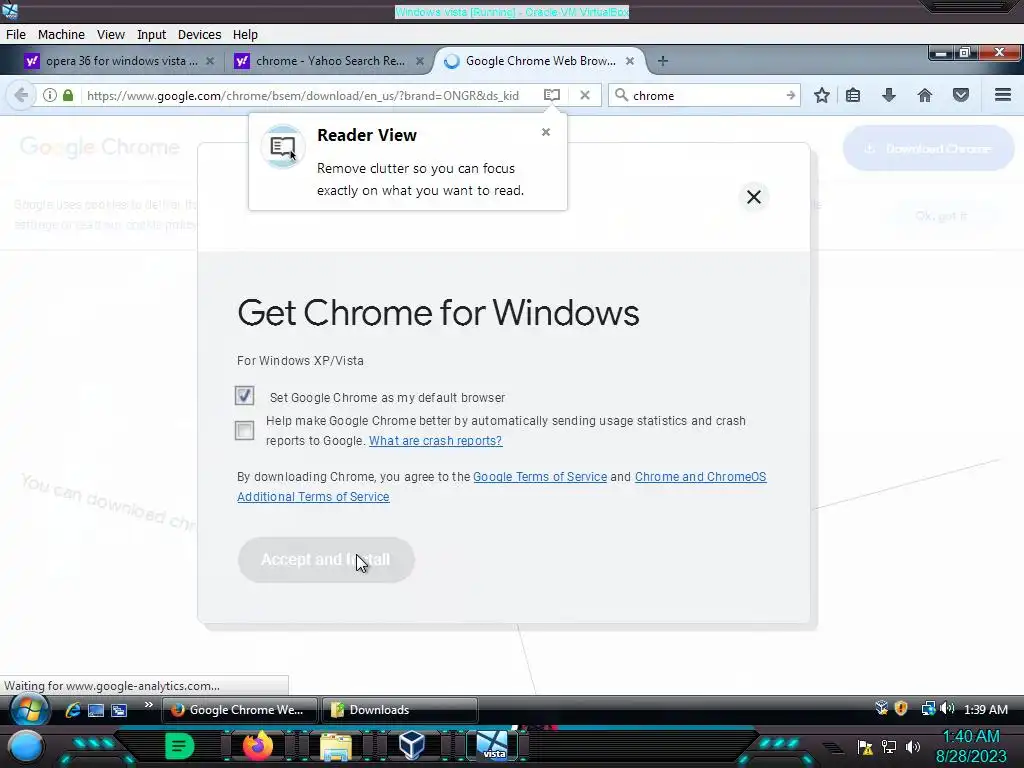Open the VirtualBox Help menu
The width and height of the screenshot is (1024, 768).
[x=245, y=35]
